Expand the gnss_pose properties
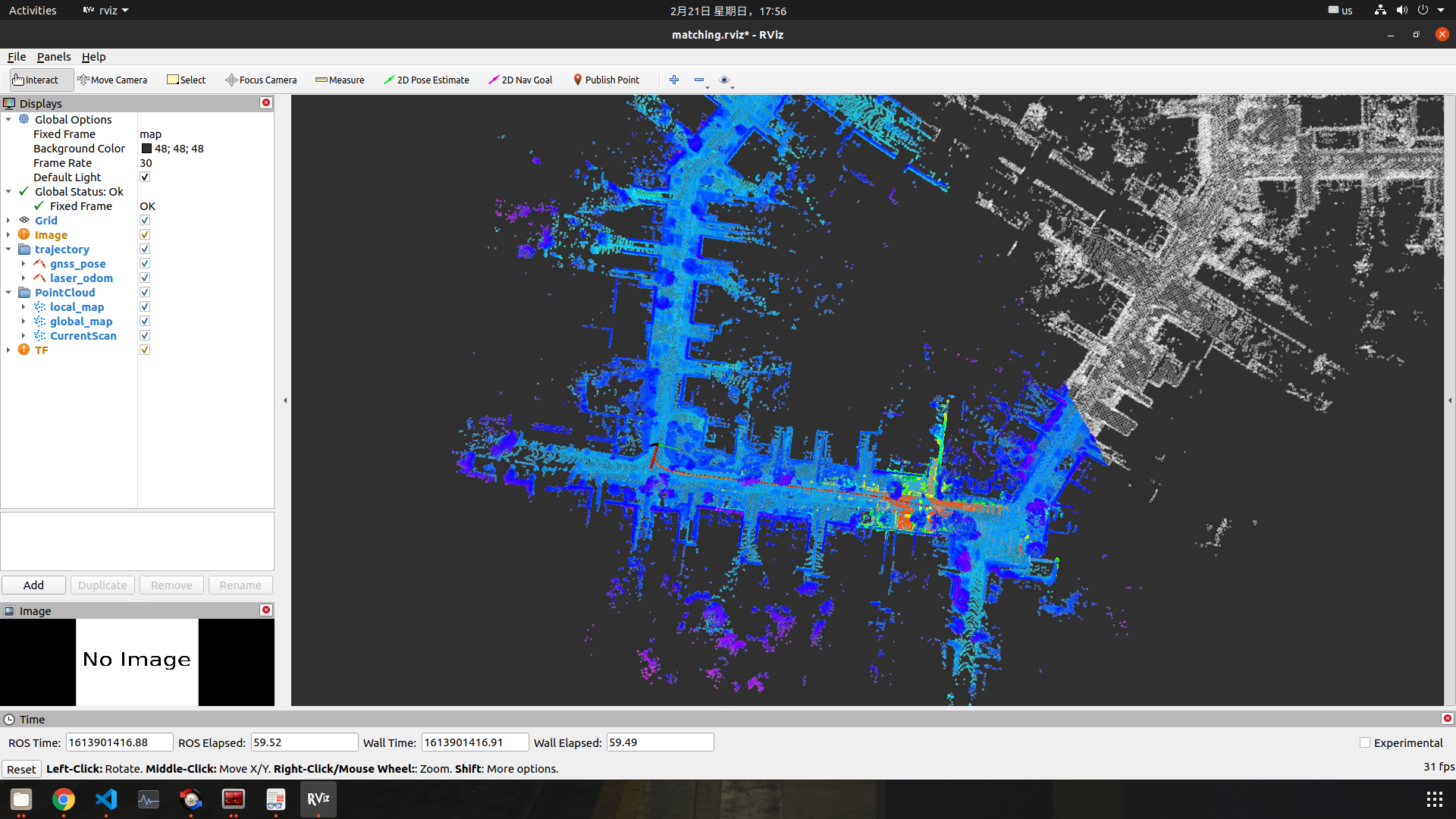Viewport: 1456px width, 819px height. 24,263
